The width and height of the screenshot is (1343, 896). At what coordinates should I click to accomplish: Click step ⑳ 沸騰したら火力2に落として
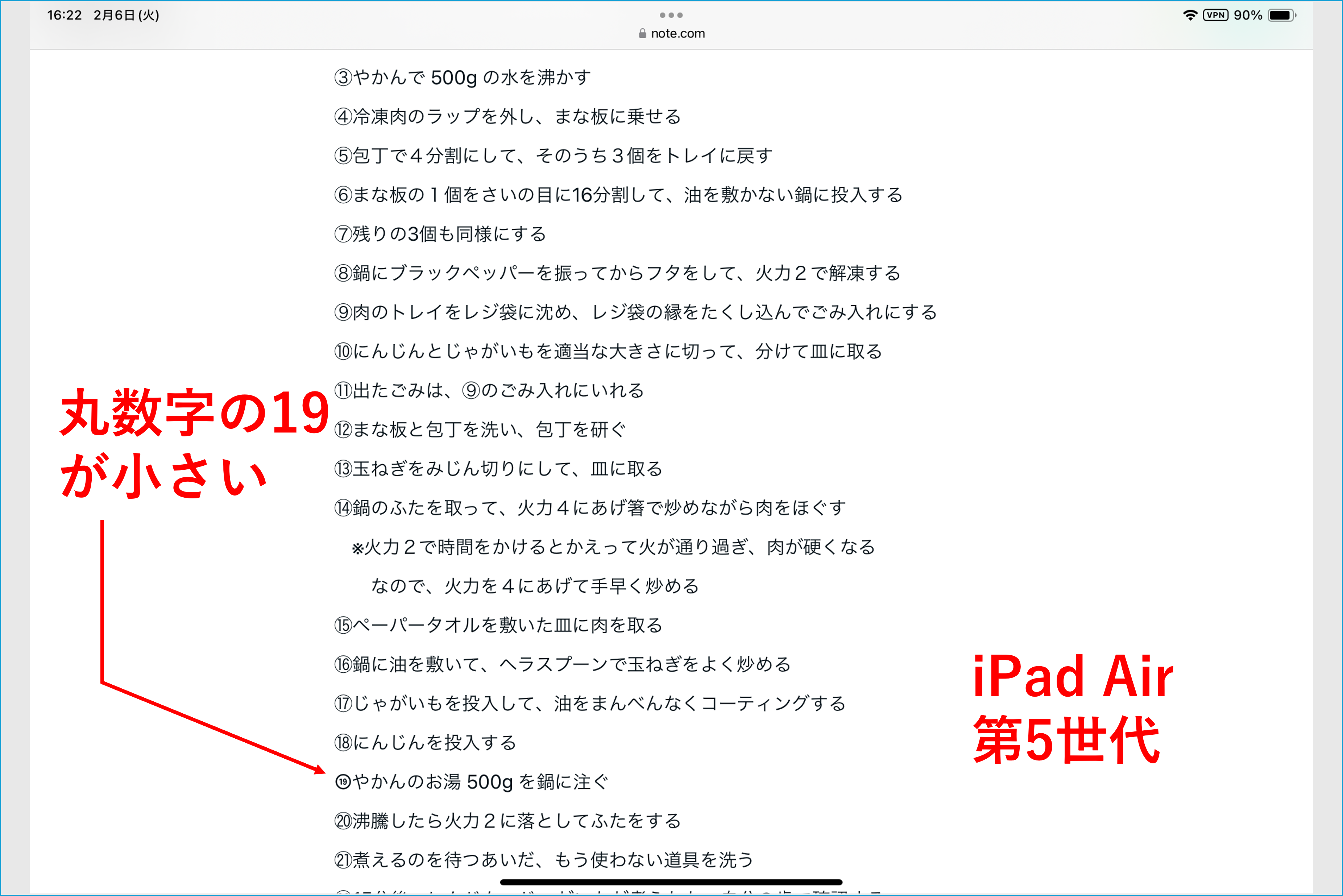(x=507, y=821)
